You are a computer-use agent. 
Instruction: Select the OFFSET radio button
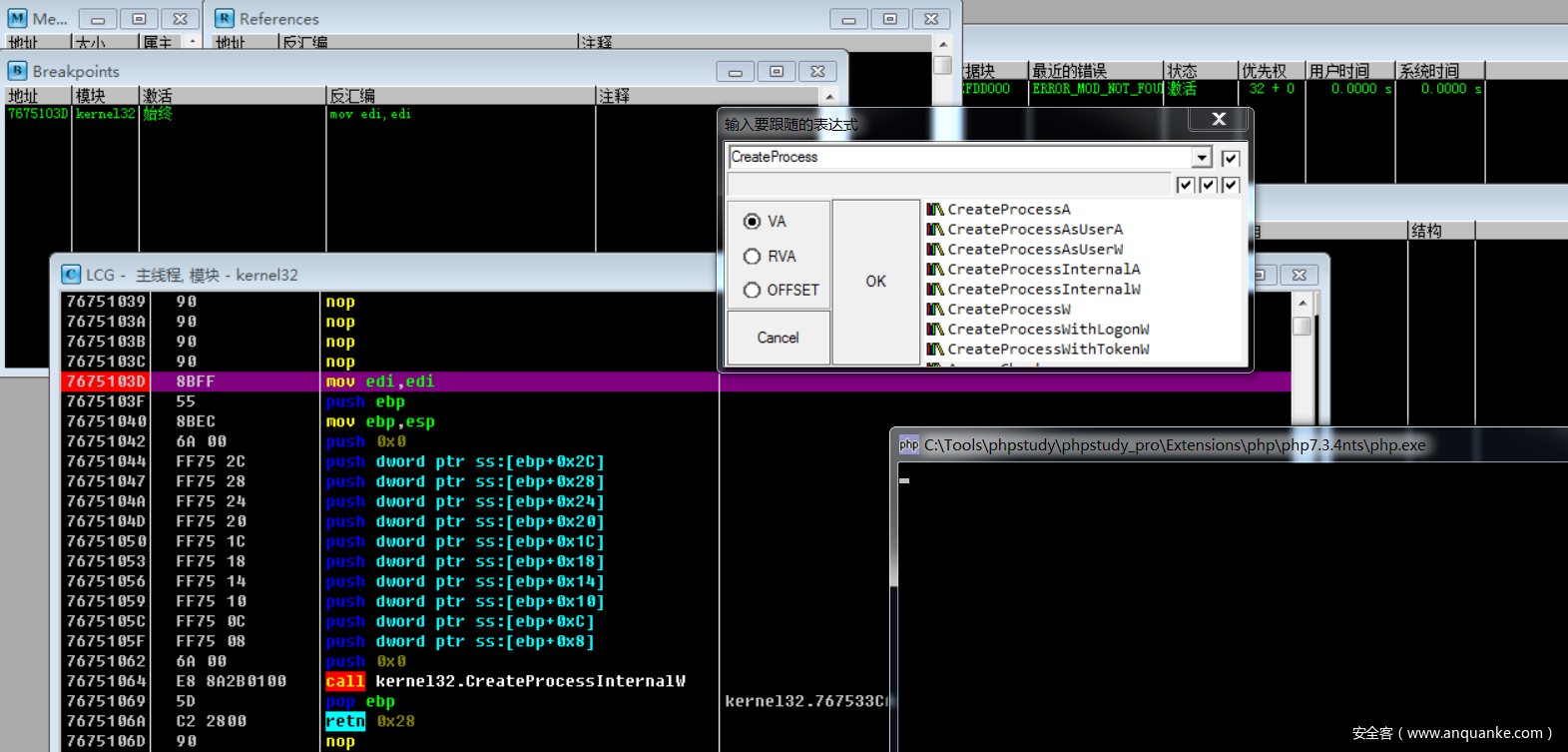coord(753,291)
